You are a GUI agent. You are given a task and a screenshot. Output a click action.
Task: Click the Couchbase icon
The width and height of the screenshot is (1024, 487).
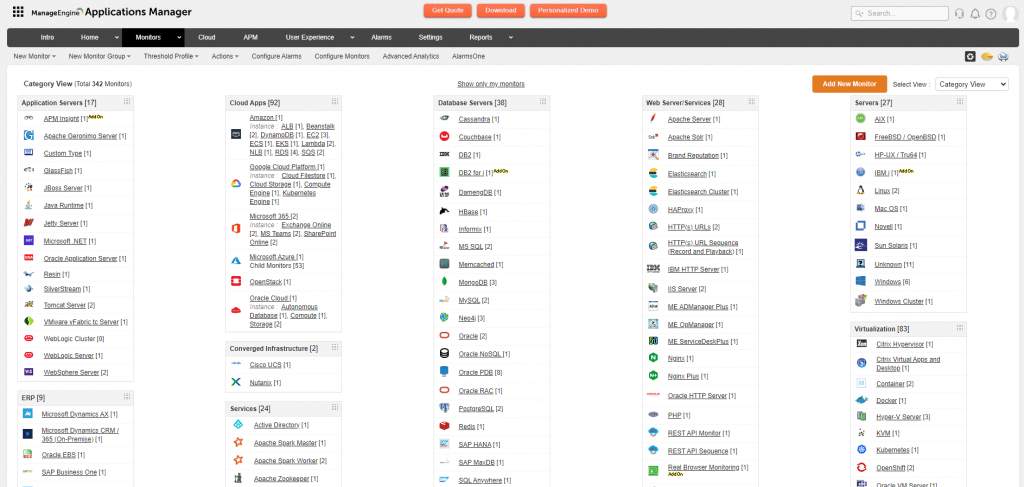(x=445, y=136)
